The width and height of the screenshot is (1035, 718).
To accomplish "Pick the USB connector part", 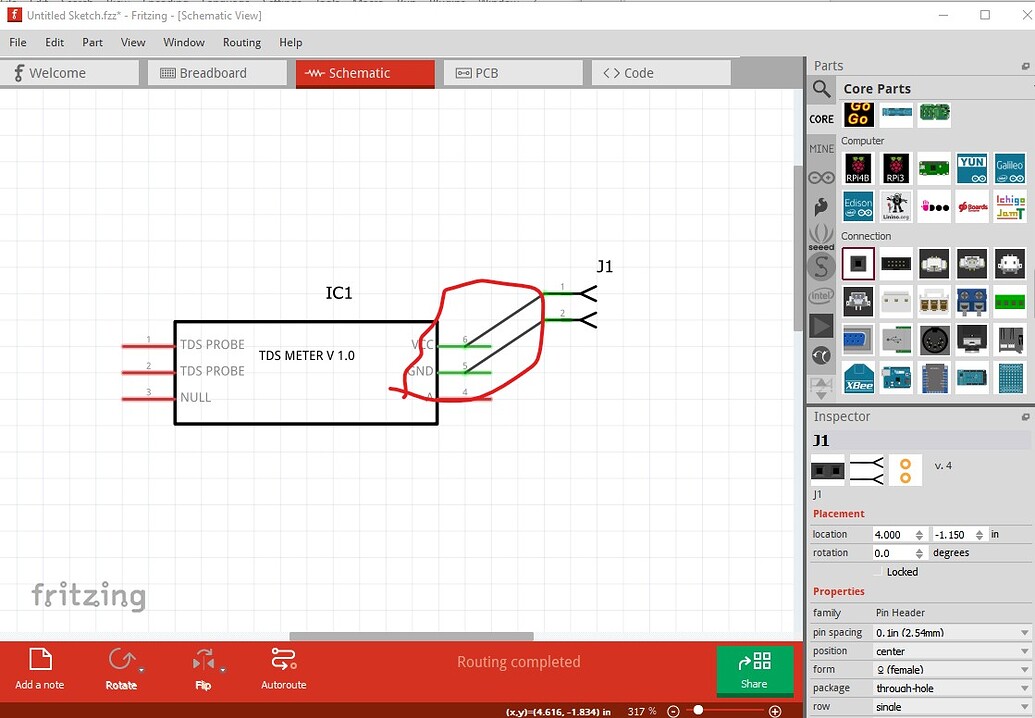I will click(x=896, y=339).
